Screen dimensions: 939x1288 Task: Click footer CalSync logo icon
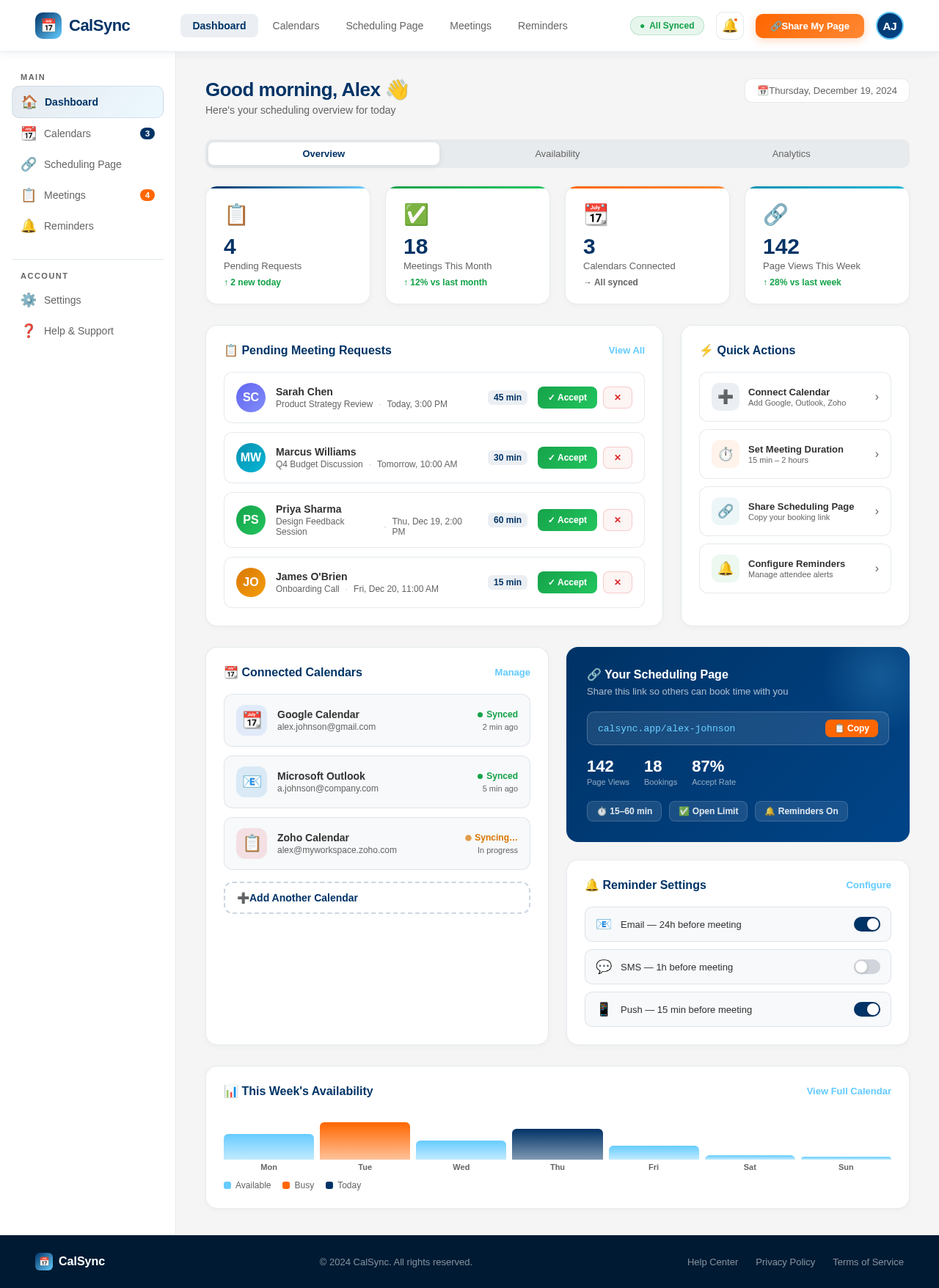click(44, 1262)
